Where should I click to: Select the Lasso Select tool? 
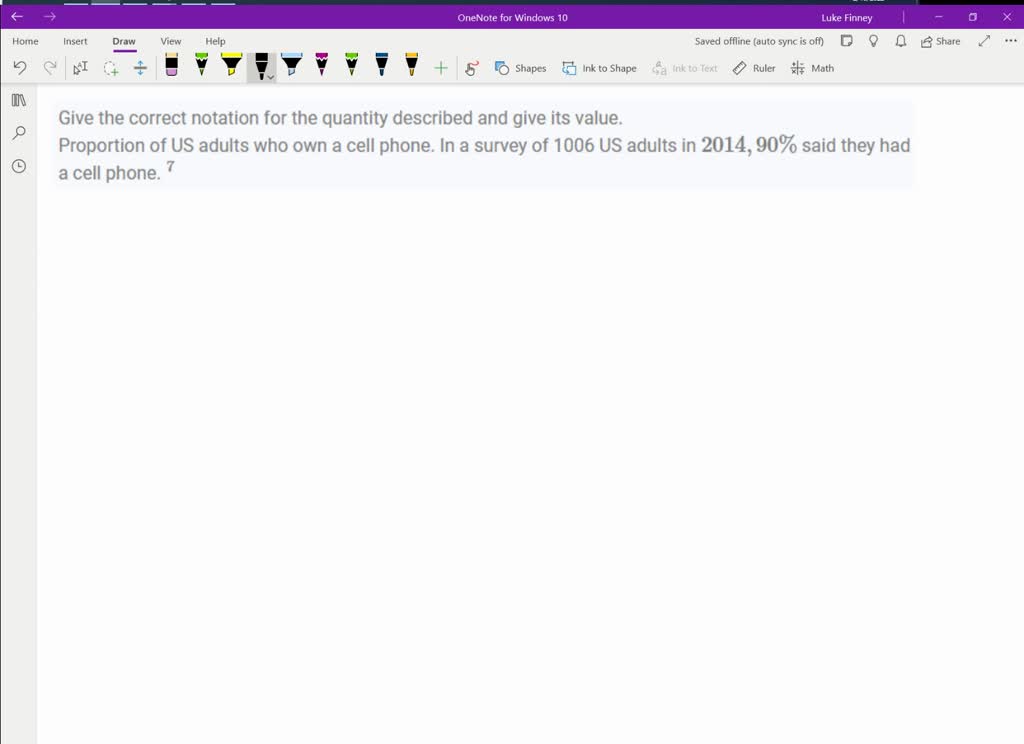point(111,68)
